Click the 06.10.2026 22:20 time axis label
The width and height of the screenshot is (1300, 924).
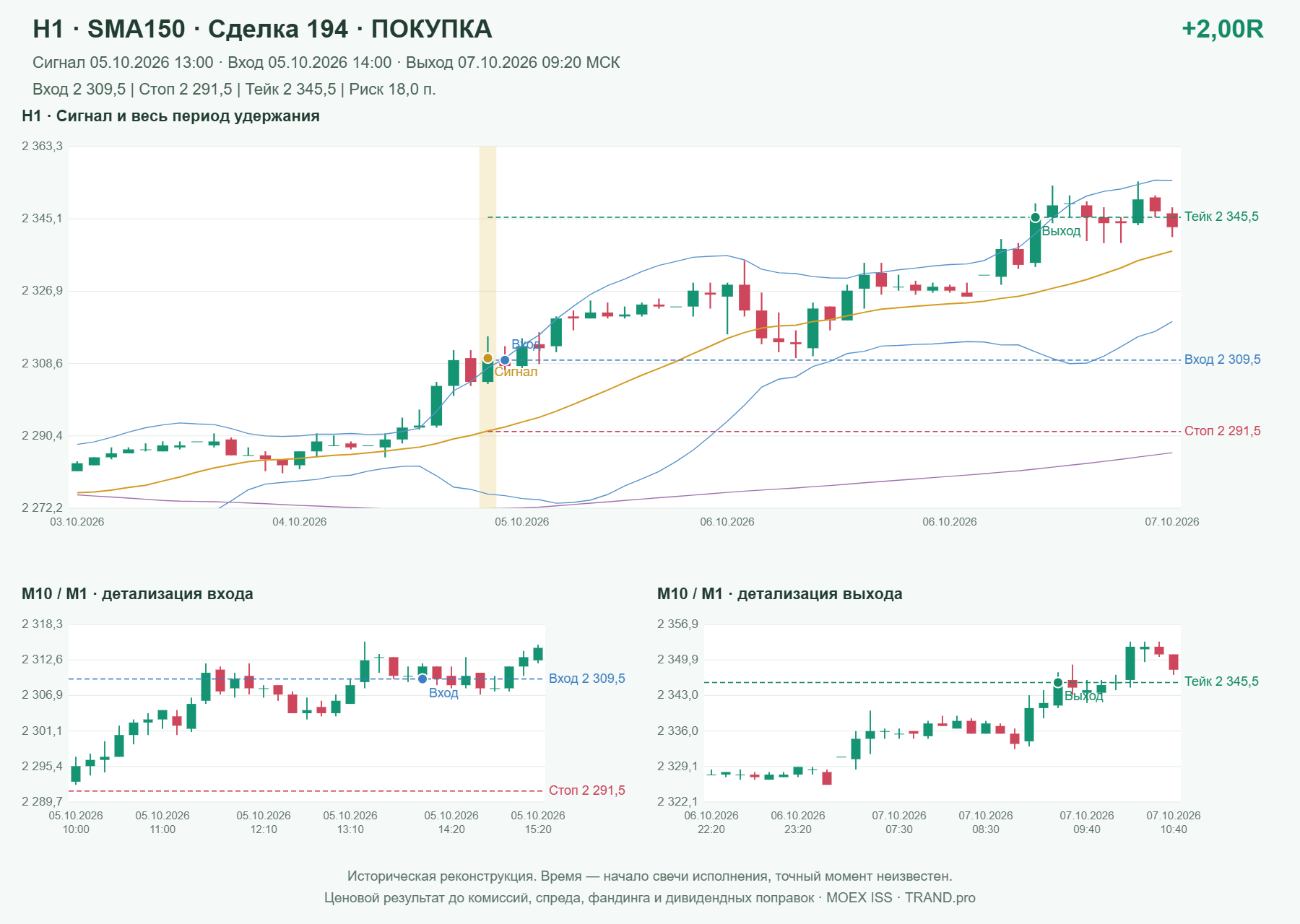tap(711, 822)
